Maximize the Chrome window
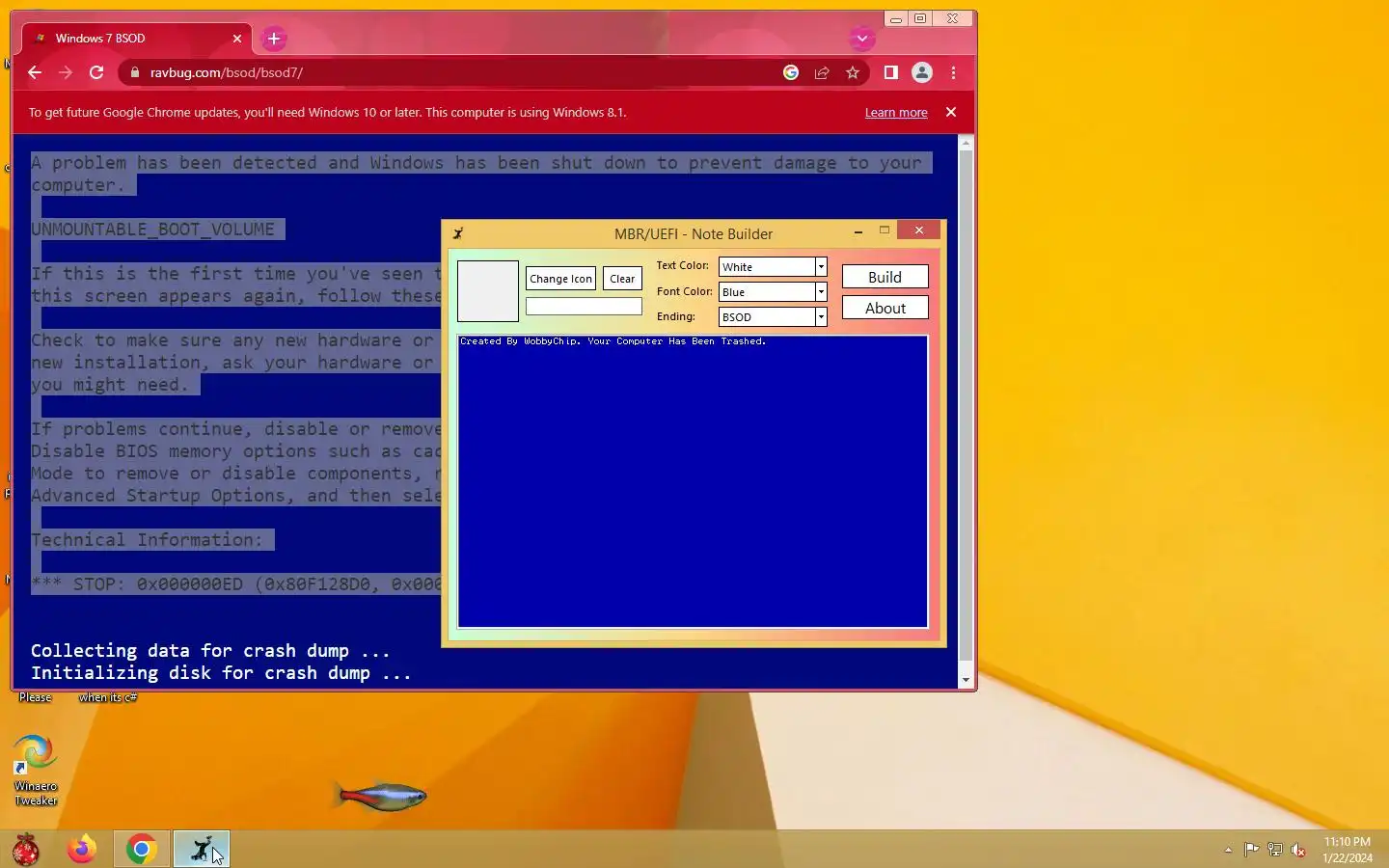The width and height of the screenshot is (1389, 868). [x=920, y=19]
